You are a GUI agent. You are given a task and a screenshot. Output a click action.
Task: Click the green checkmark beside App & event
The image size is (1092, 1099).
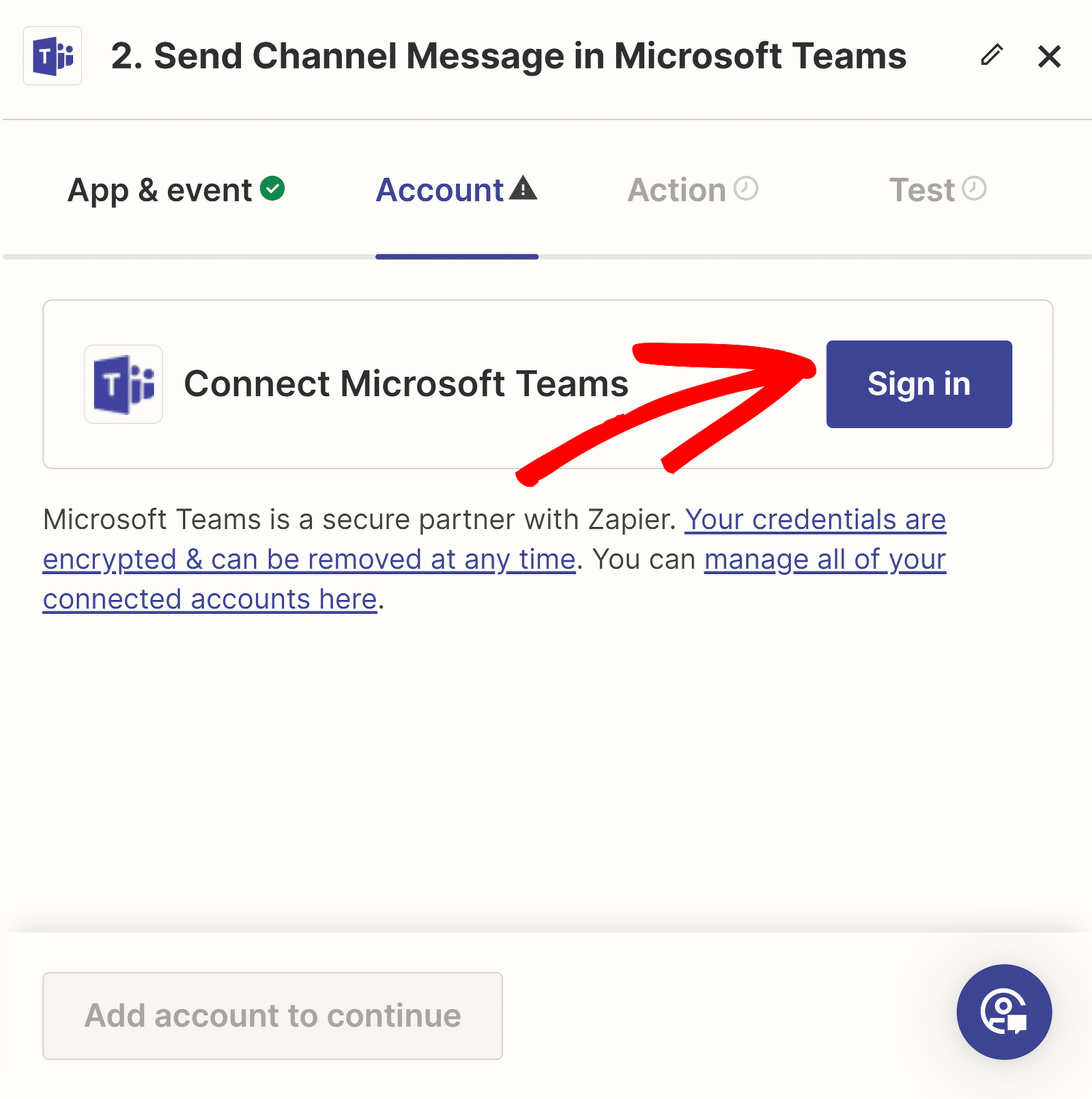[273, 188]
